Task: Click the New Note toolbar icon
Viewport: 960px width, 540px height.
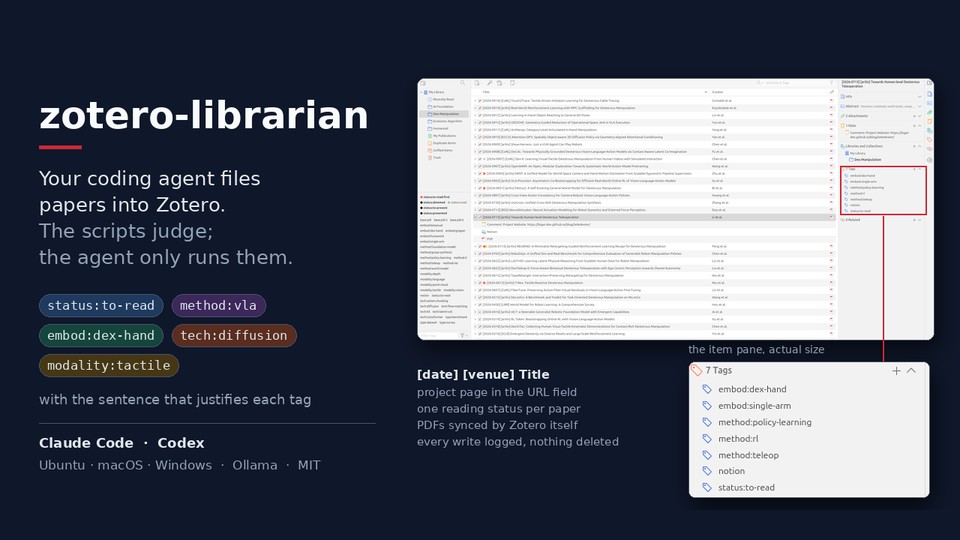Action: pyautogui.click(x=512, y=83)
